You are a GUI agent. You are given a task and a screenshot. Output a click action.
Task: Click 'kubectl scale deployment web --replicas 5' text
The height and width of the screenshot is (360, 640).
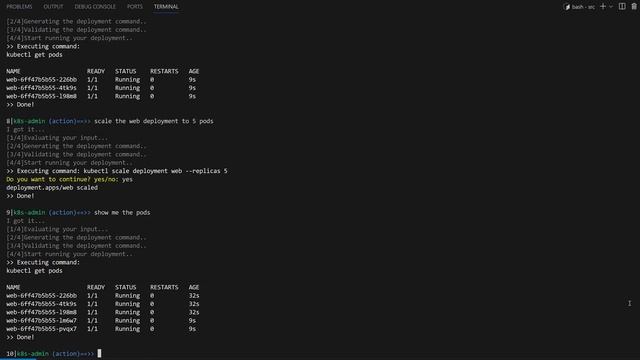tap(156, 171)
